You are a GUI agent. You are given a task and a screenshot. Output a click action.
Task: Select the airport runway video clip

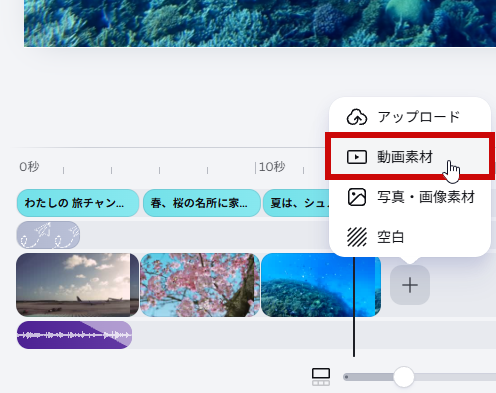(77, 285)
